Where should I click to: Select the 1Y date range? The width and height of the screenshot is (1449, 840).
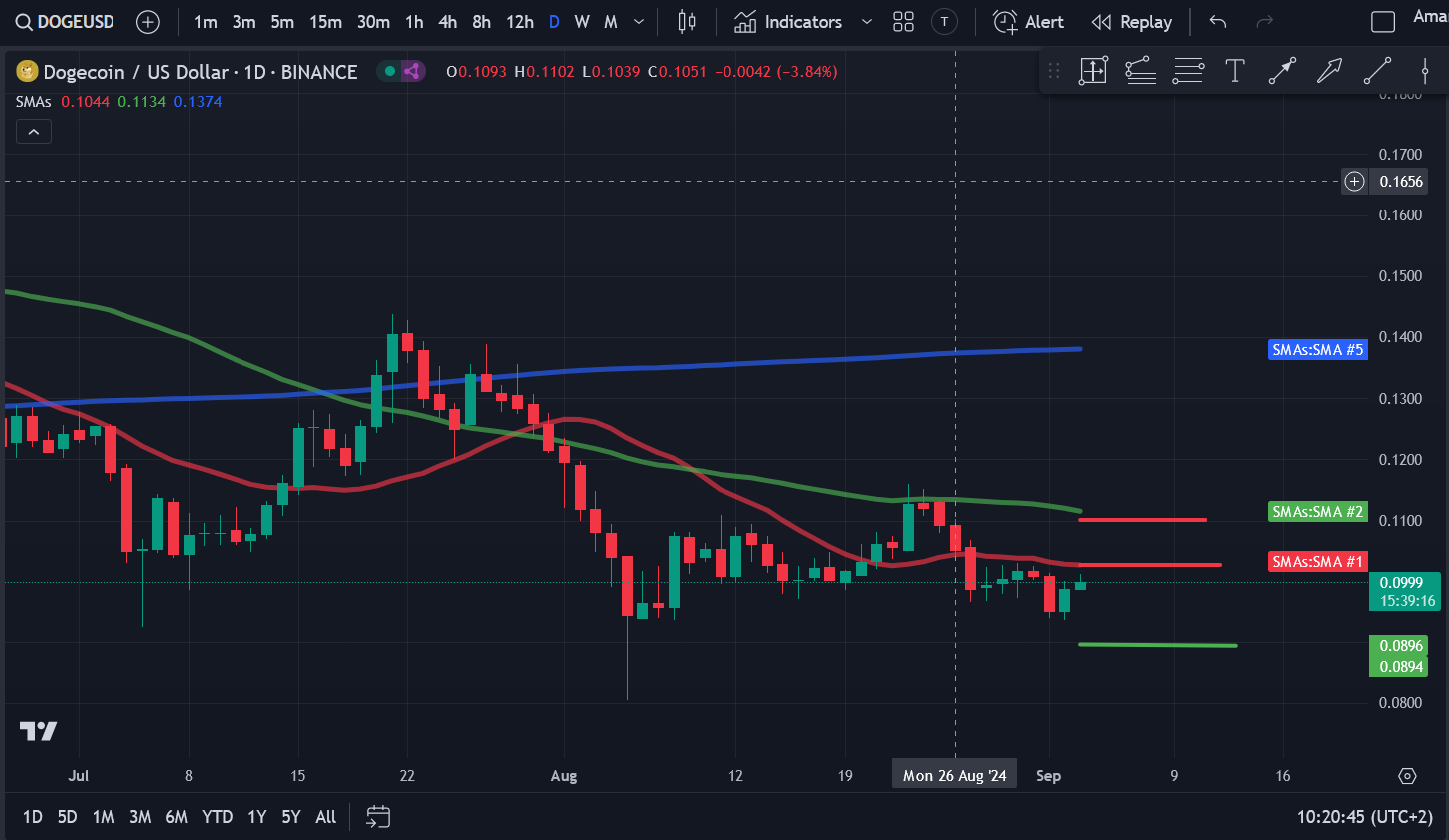coord(257,817)
